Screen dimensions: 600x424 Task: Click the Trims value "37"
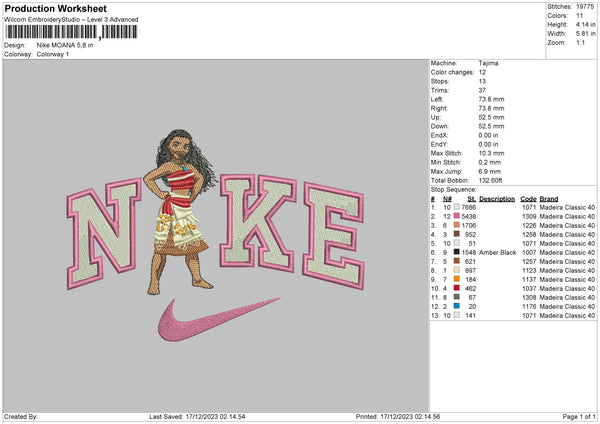click(482, 90)
